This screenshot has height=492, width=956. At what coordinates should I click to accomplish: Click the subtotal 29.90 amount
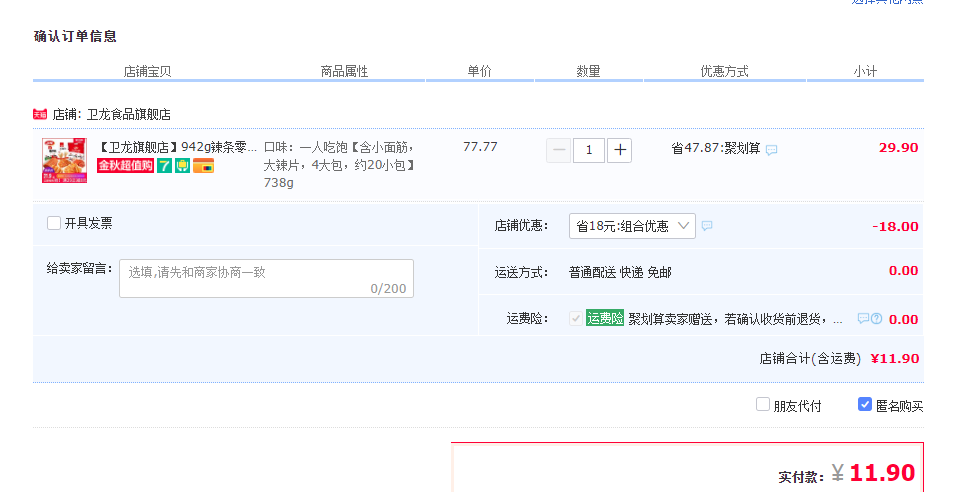(x=899, y=148)
